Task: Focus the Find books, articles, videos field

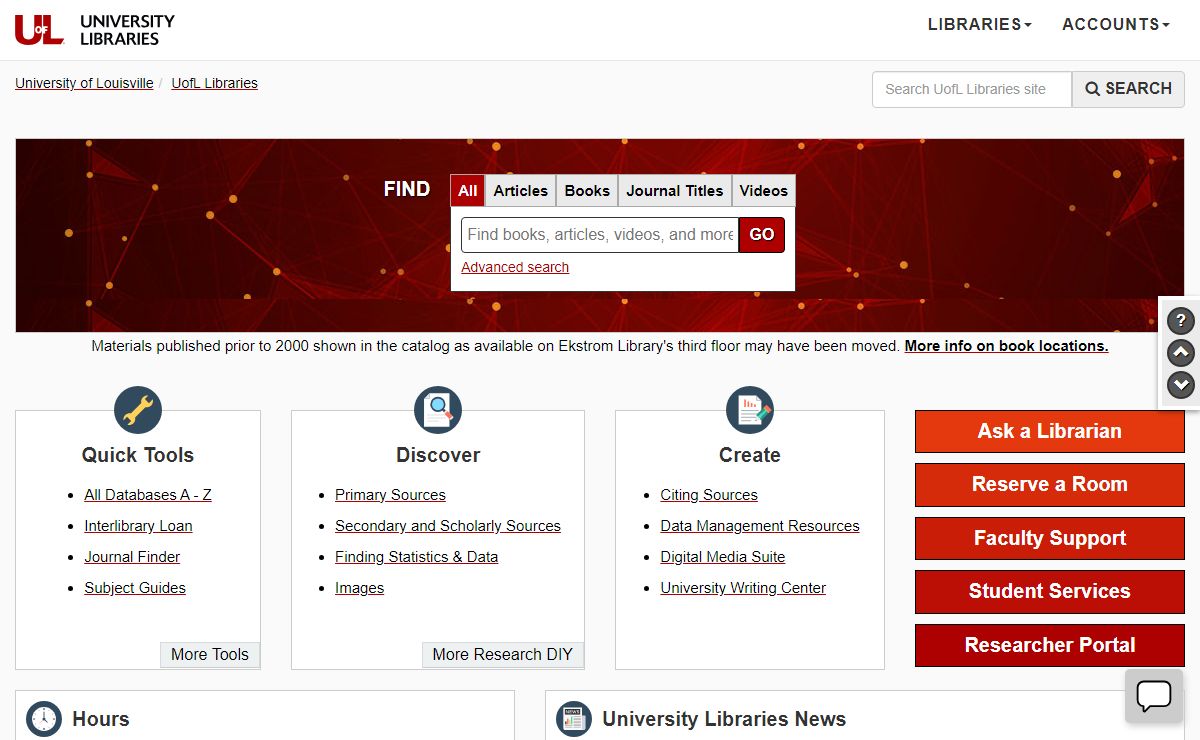Action: pos(600,235)
